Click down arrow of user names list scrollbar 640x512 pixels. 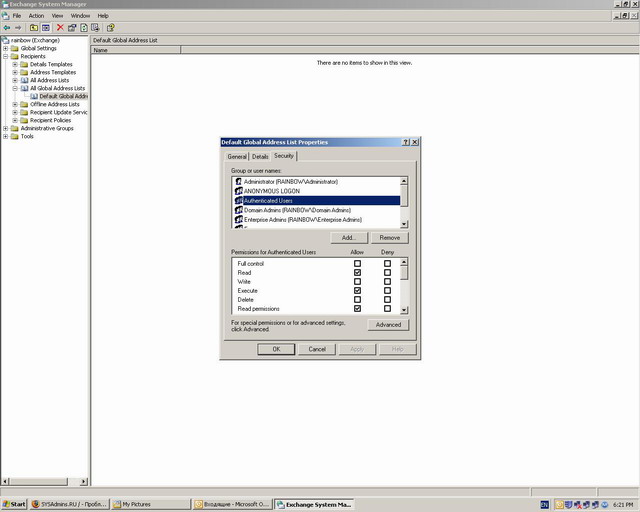coord(404,224)
